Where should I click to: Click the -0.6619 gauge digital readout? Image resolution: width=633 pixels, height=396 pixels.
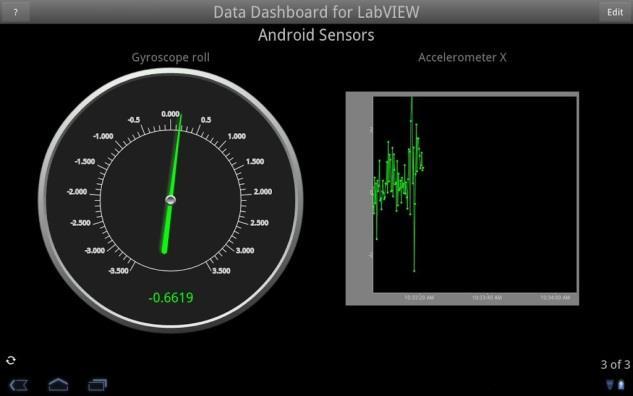pyautogui.click(x=171, y=298)
